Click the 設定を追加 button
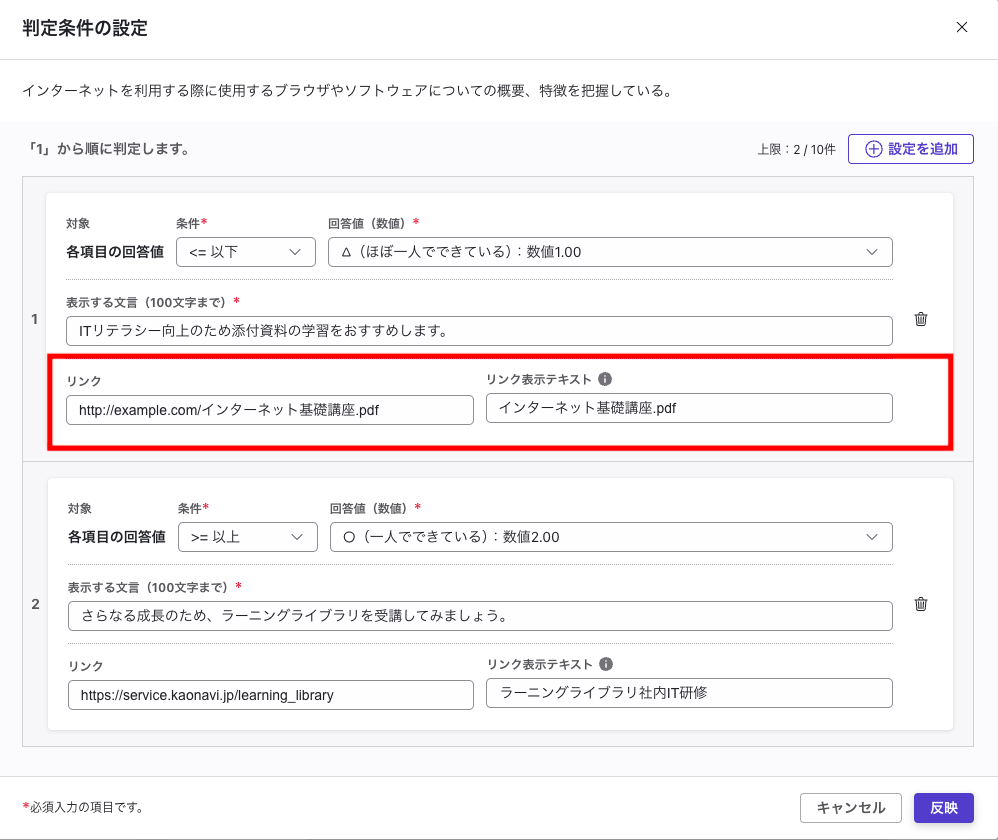The height and width of the screenshot is (840, 998). [910, 148]
